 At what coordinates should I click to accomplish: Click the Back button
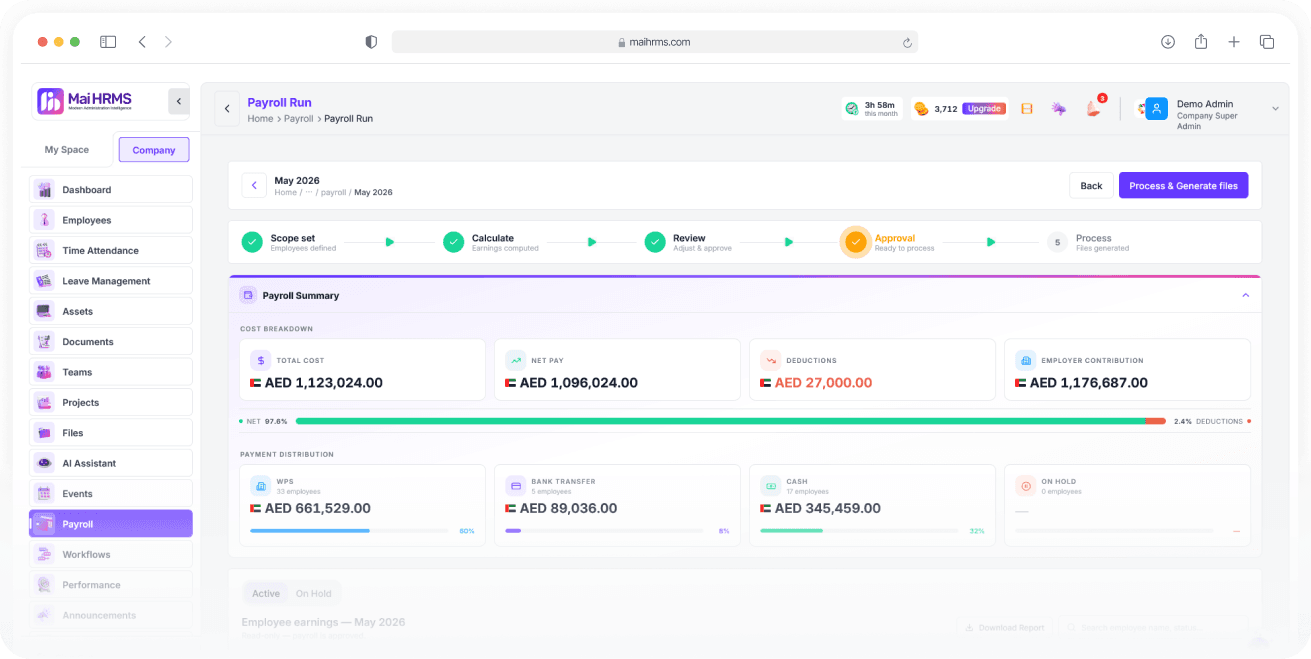coord(1091,186)
